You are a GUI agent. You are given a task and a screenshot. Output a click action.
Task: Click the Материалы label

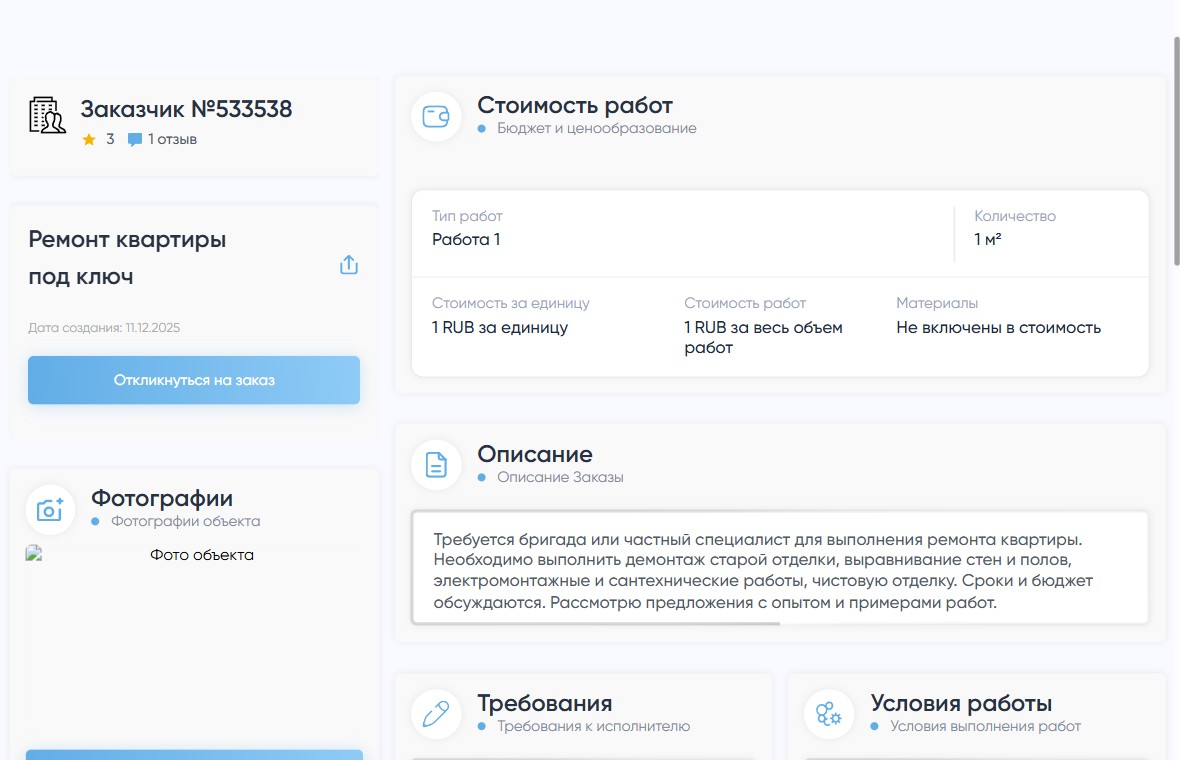point(937,303)
